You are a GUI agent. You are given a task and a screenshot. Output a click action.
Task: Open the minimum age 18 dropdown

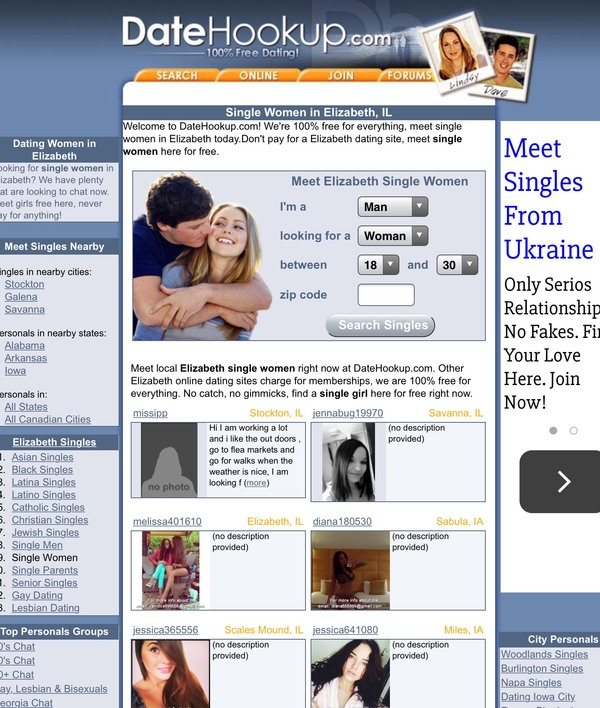tap(377, 265)
